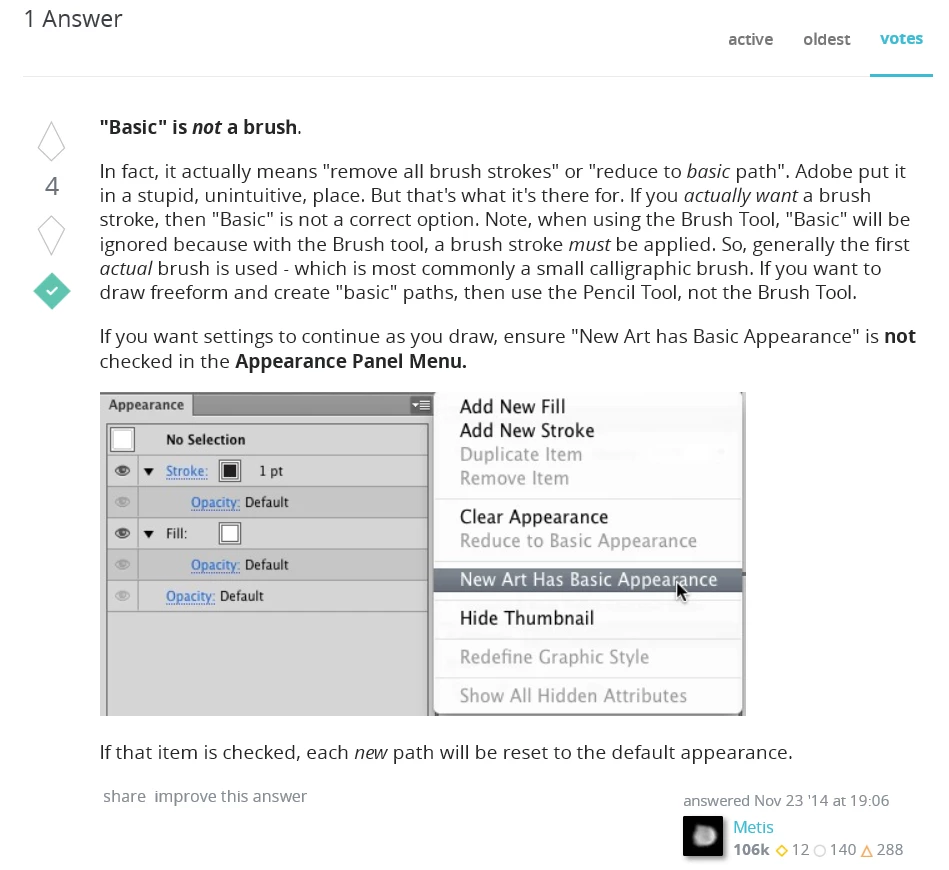Click the white Fill color swatch
Screen dimensions: 949x870
click(230, 533)
